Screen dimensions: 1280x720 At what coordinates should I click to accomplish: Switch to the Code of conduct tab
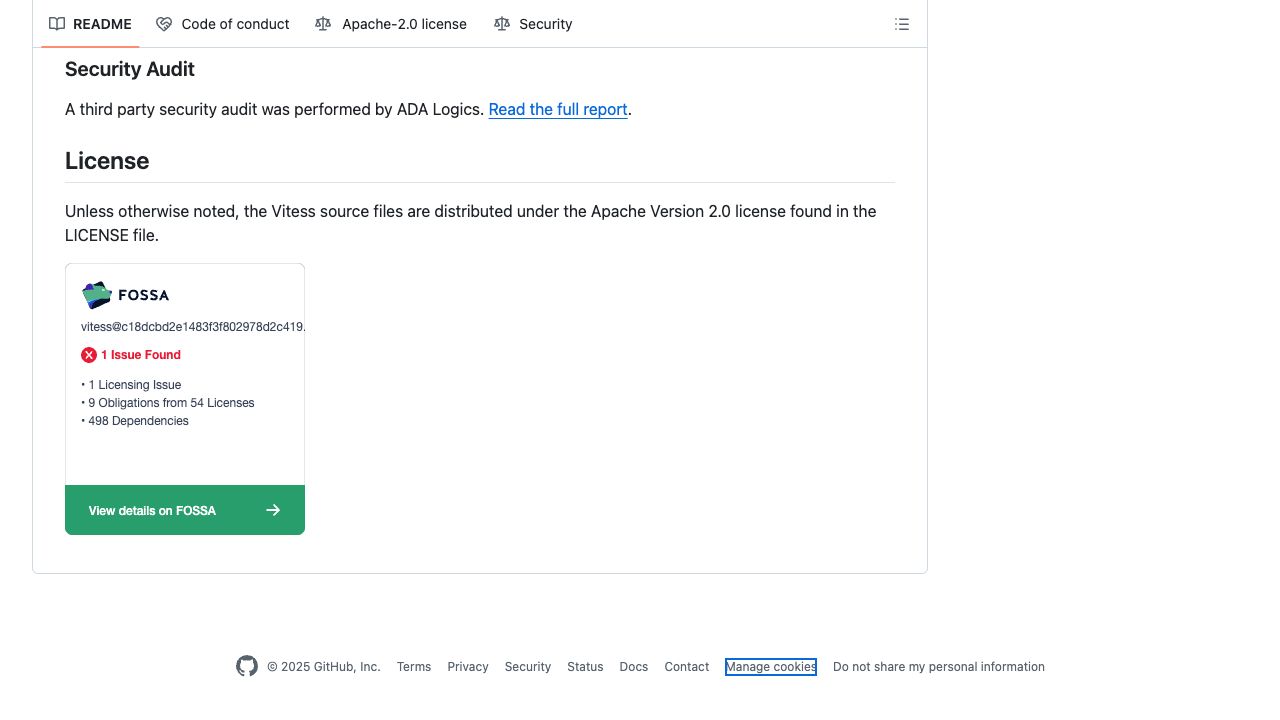(235, 24)
